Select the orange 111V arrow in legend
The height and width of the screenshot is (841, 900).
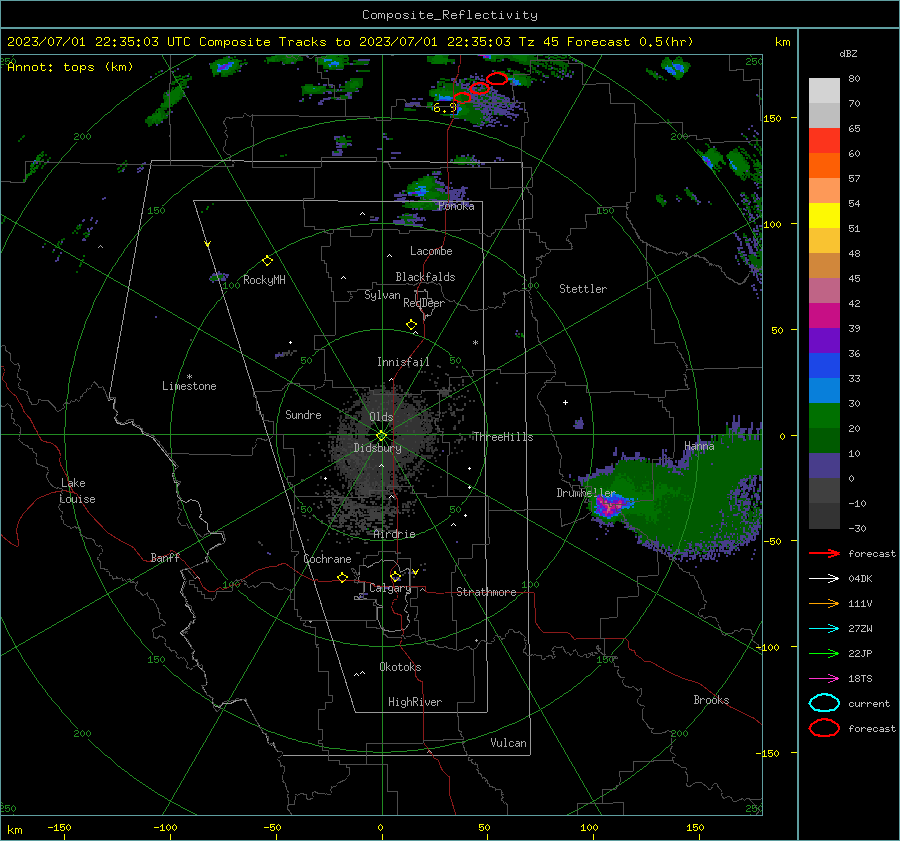tap(824, 603)
